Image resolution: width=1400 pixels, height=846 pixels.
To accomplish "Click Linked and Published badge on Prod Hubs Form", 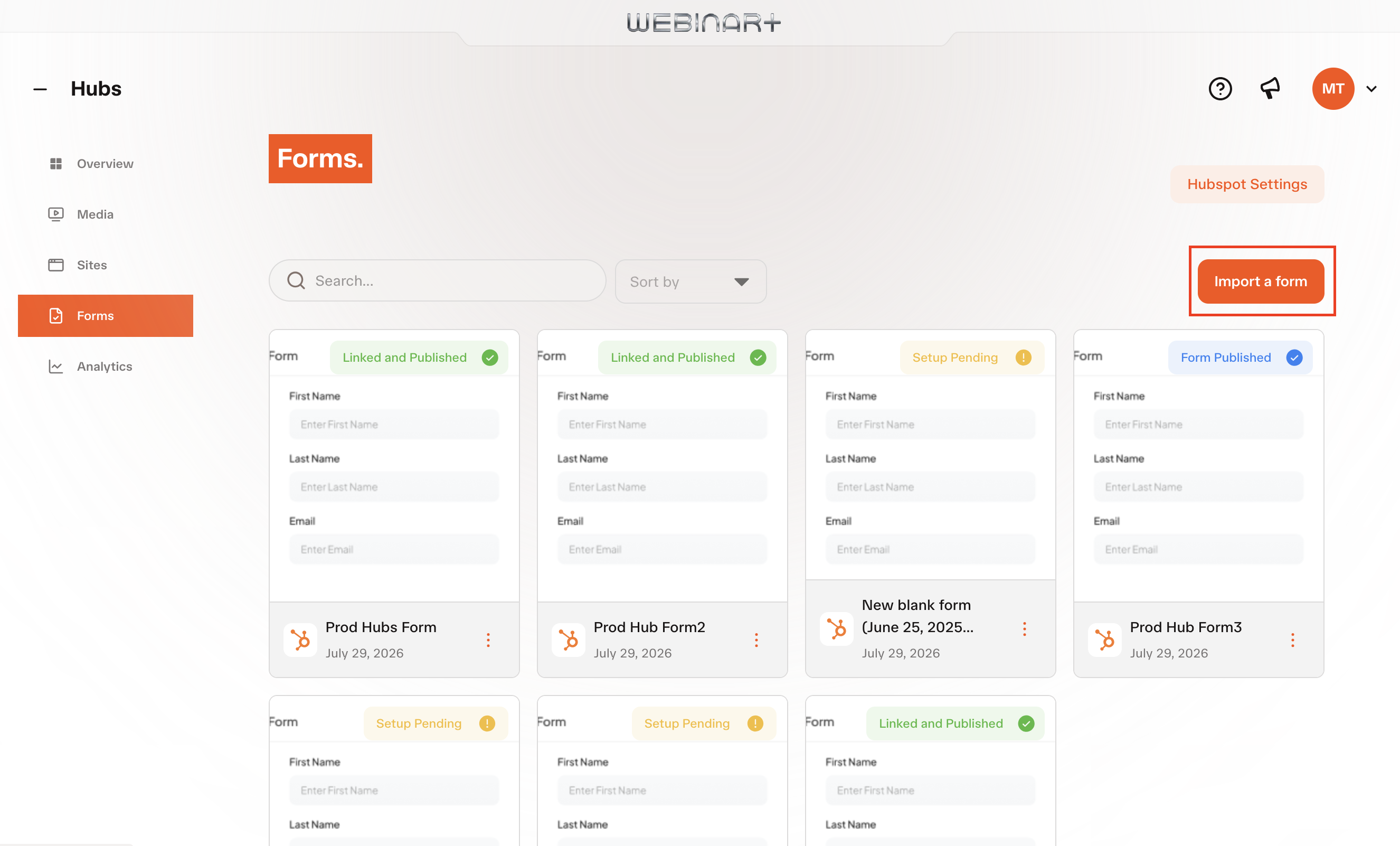I will pyautogui.click(x=419, y=358).
